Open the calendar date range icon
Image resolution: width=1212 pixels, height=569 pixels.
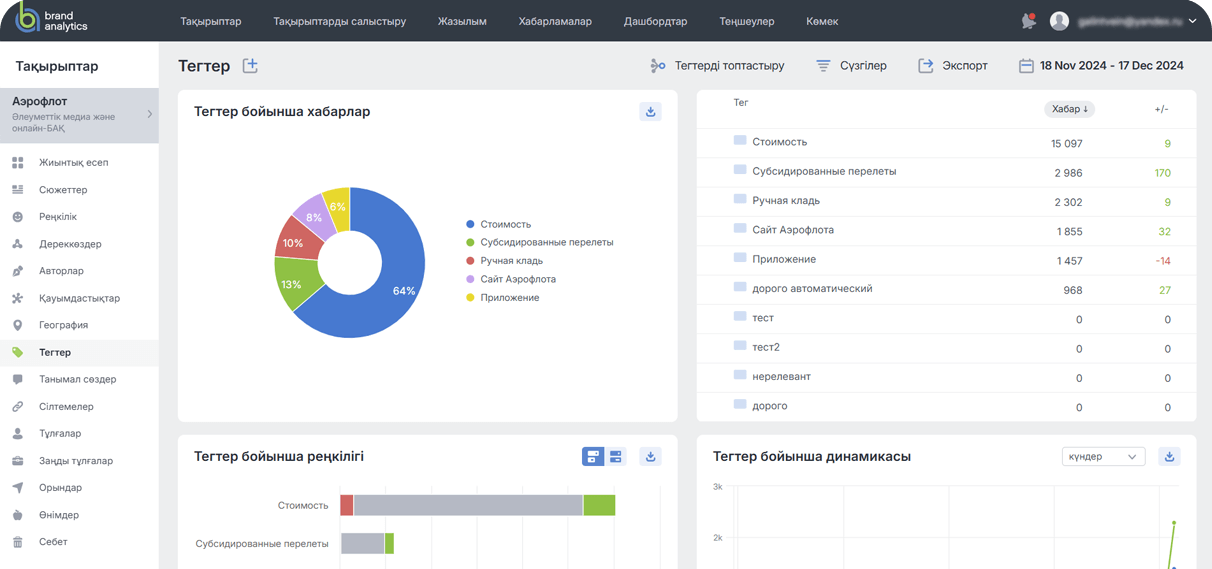pos(1026,66)
